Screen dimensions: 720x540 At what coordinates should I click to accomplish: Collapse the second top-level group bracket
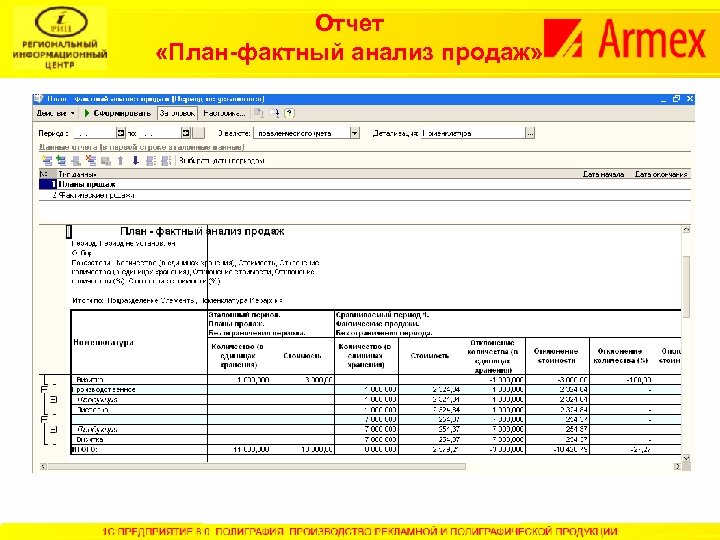(44, 419)
